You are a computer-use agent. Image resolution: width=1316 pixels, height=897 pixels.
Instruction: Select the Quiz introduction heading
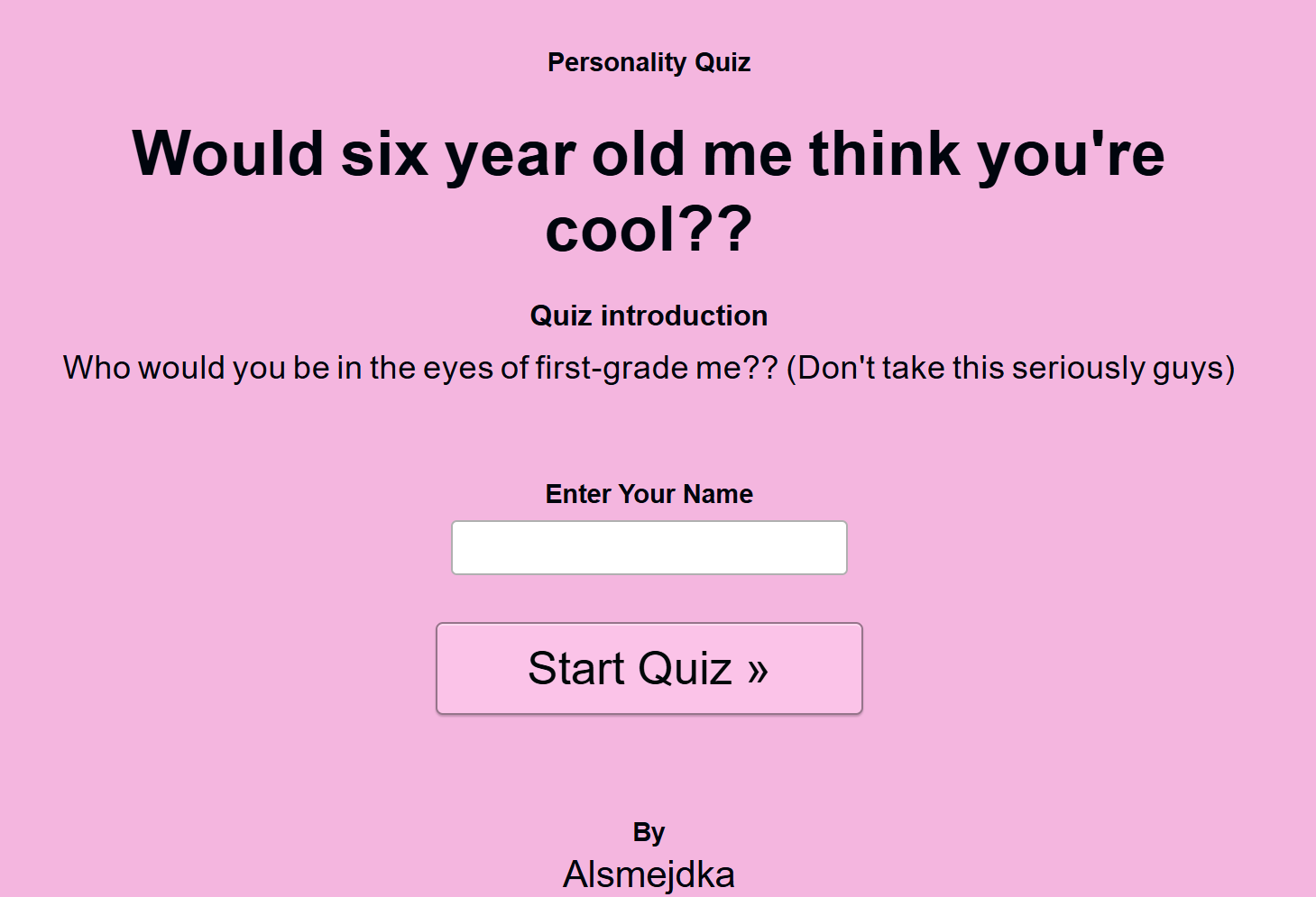649,316
